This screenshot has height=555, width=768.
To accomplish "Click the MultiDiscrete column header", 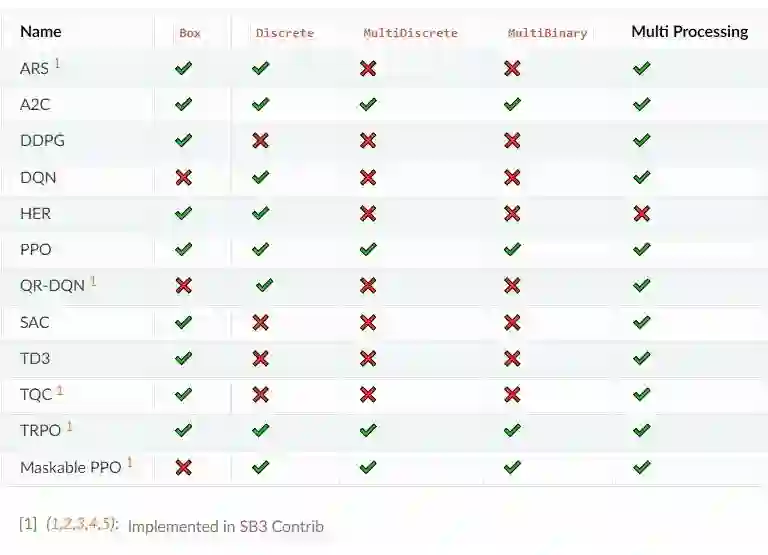I will coord(401,33).
